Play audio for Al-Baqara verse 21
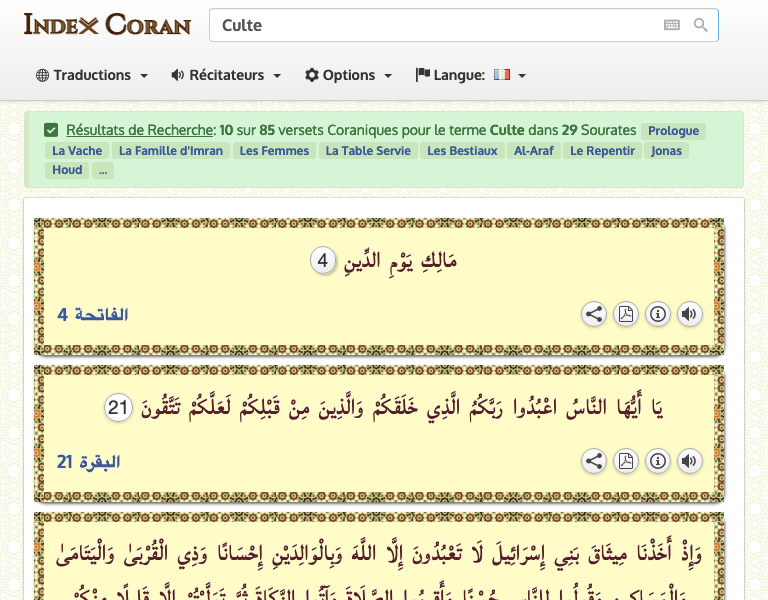Screen dimensions: 768x600 [x=689, y=461]
